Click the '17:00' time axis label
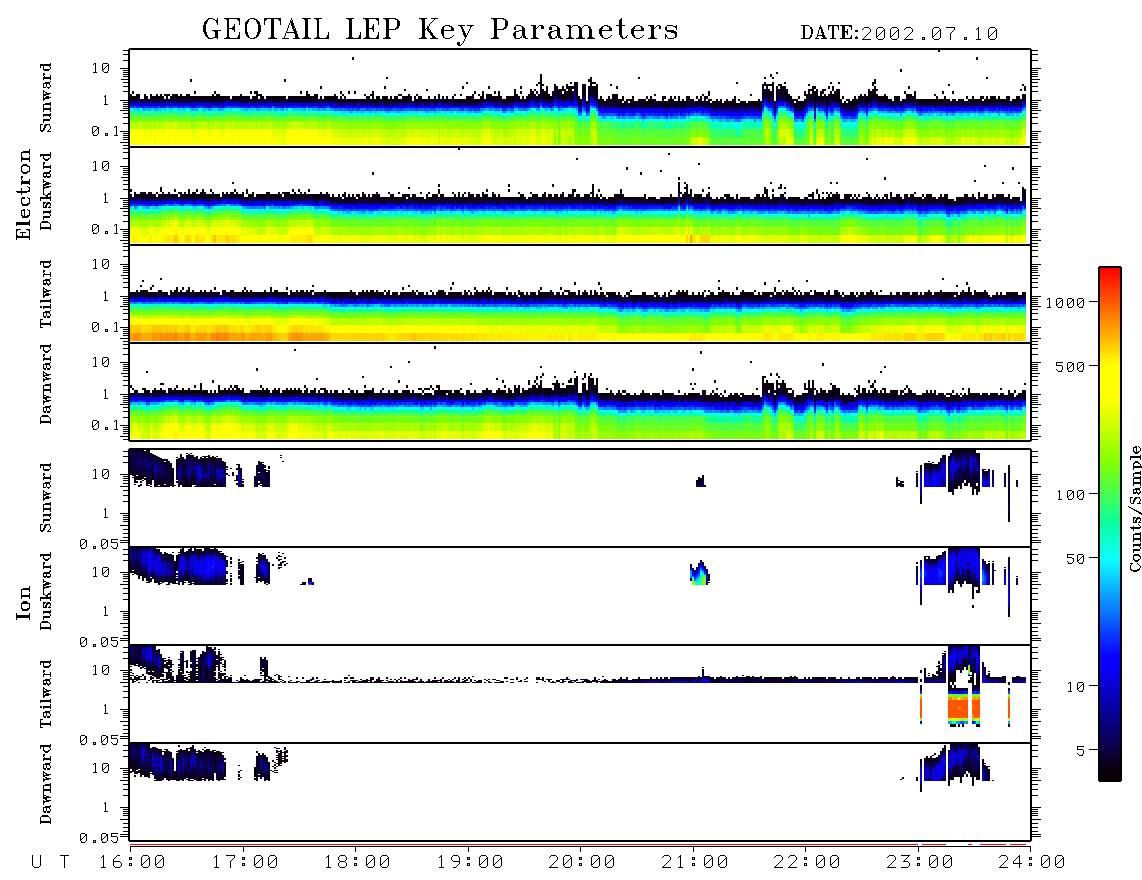This screenshot has width=1142, height=880. point(244,863)
